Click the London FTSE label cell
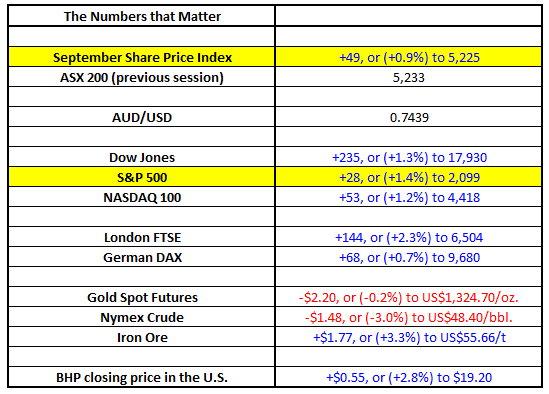The width and height of the screenshot is (549, 394). click(142, 237)
